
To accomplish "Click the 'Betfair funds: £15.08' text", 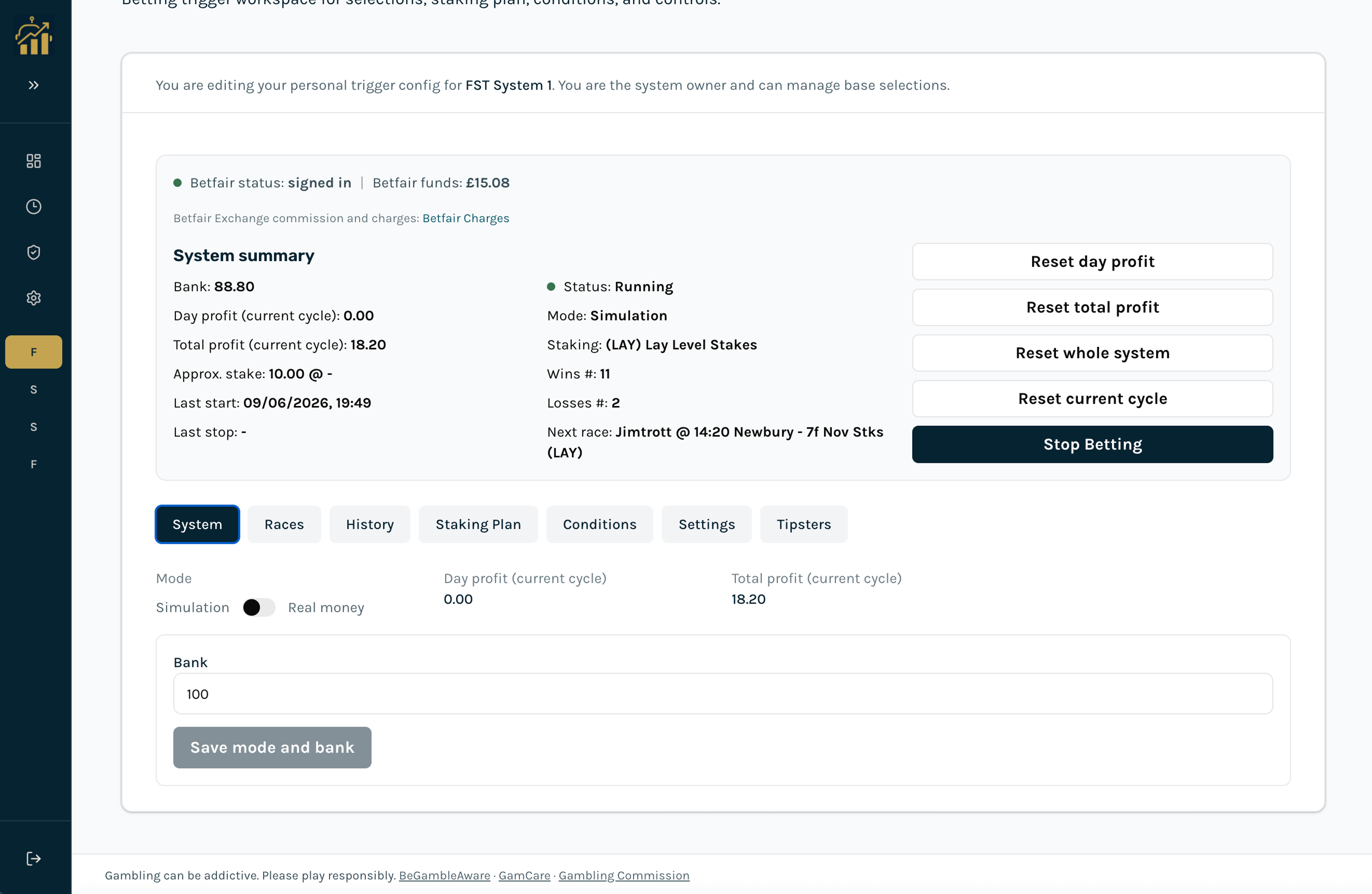I will (441, 183).
